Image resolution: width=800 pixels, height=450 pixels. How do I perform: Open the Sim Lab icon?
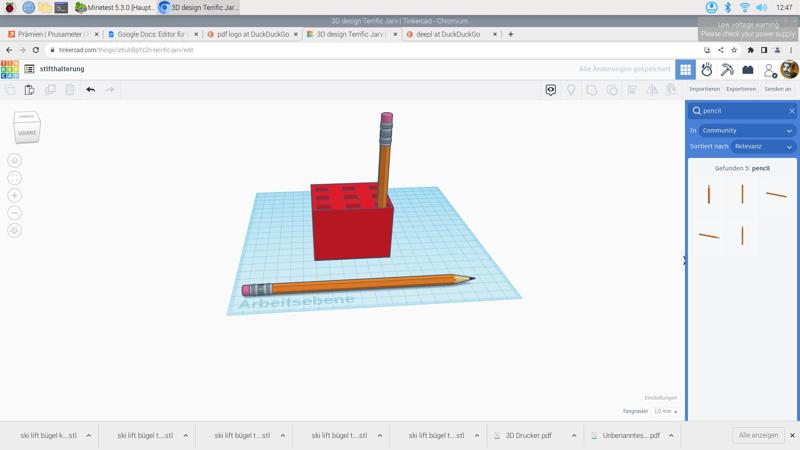click(x=706, y=70)
